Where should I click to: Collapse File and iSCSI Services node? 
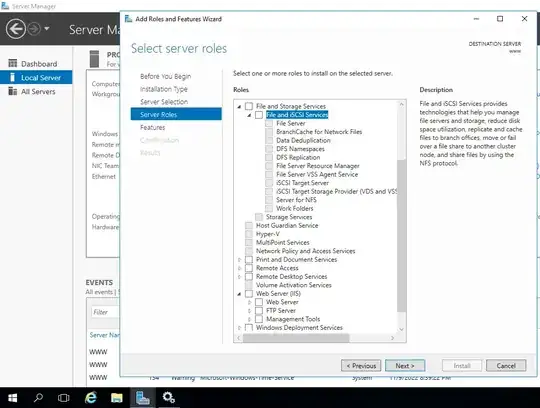point(249,115)
